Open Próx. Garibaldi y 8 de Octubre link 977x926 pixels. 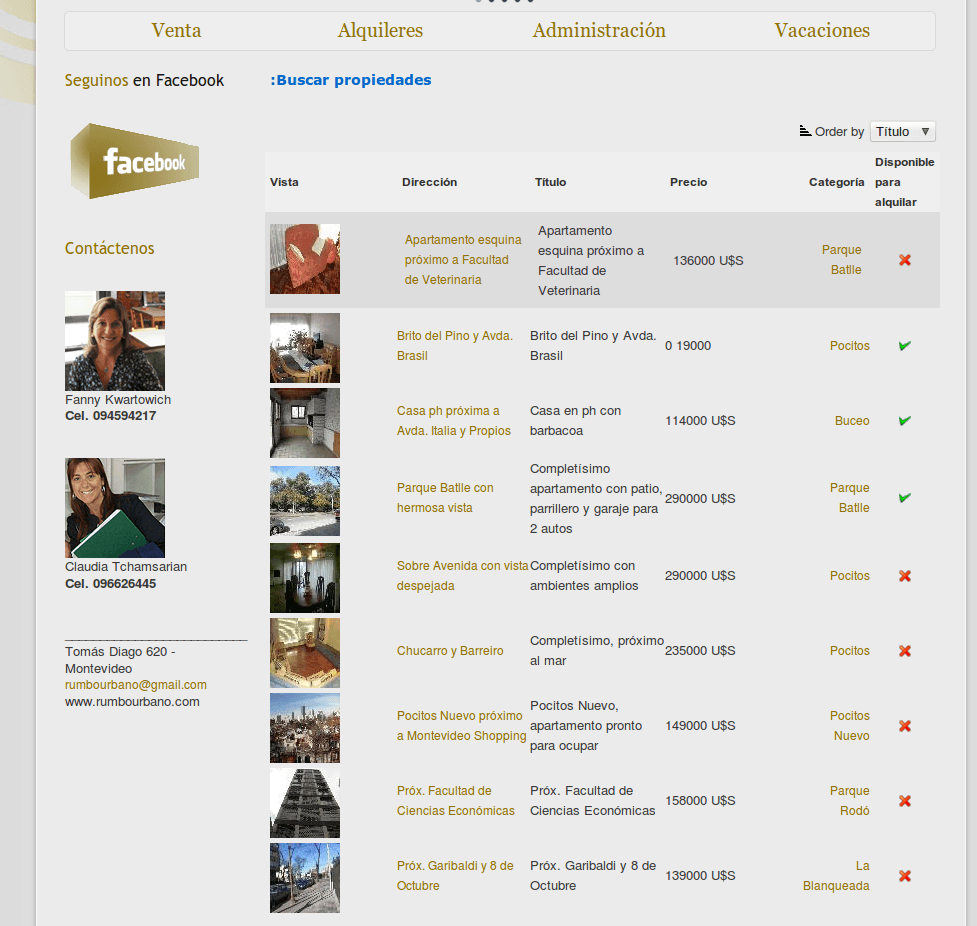point(455,876)
